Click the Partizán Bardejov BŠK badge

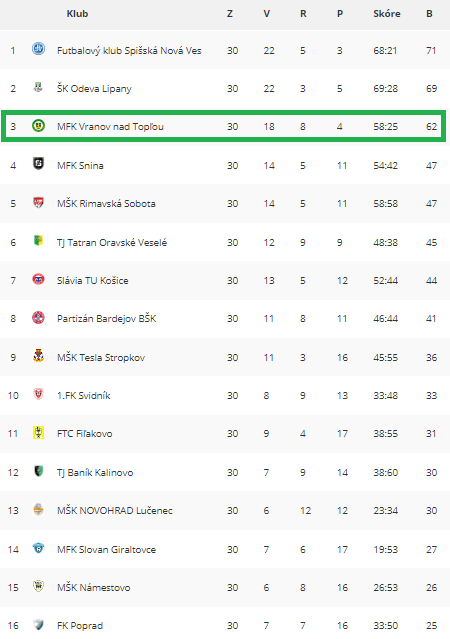click(38, 317)
